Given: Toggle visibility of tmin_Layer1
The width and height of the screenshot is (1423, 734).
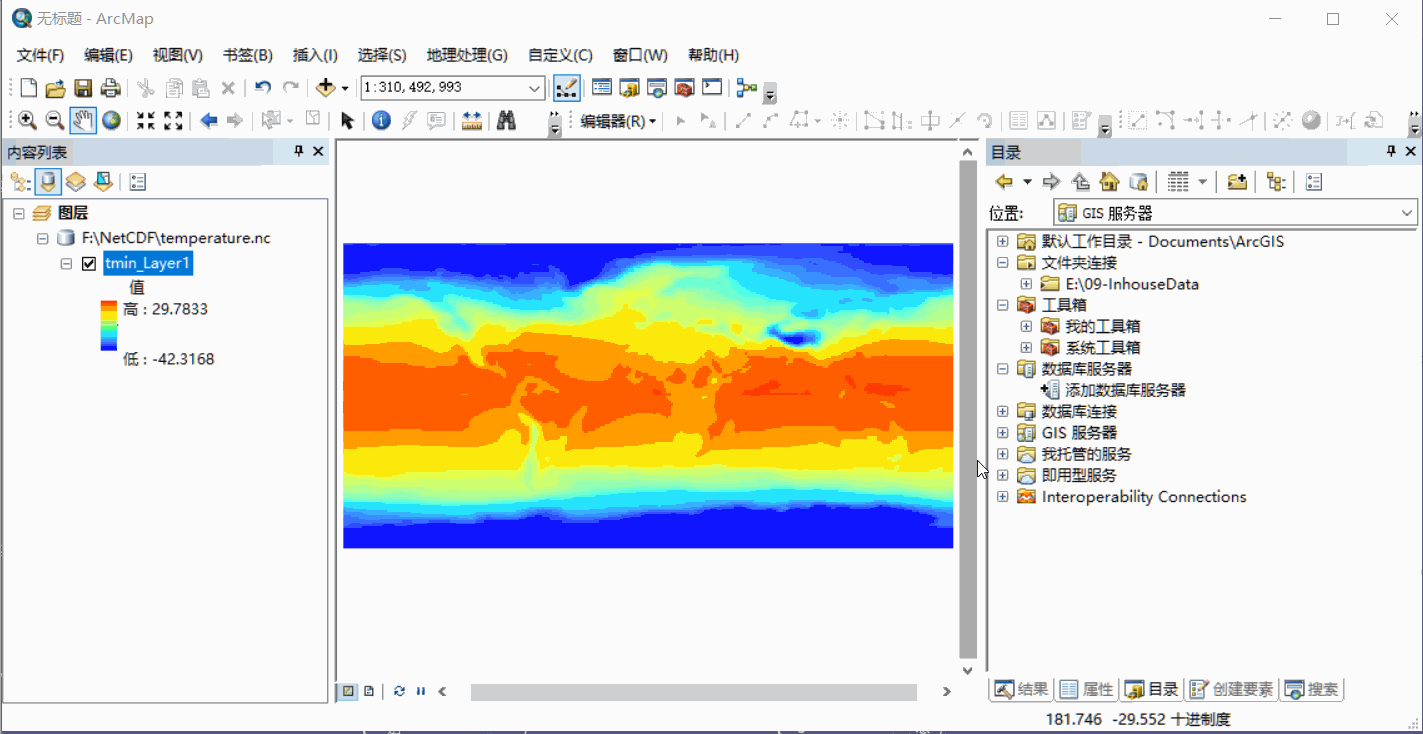Looking at the screenshot, I should tap(88, 264).
